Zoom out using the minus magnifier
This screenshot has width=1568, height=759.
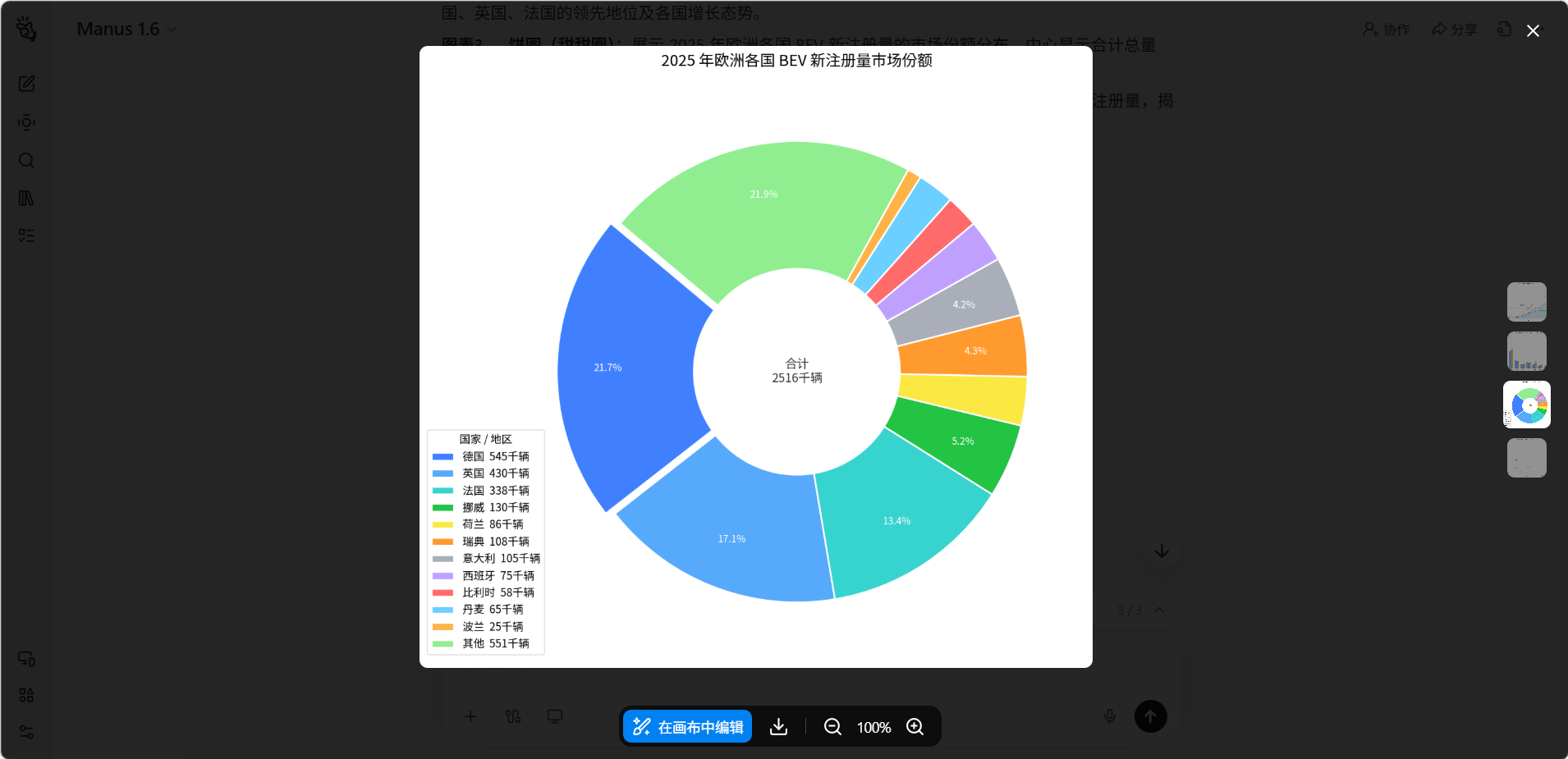pyautogui.click(x=832, y=727)
